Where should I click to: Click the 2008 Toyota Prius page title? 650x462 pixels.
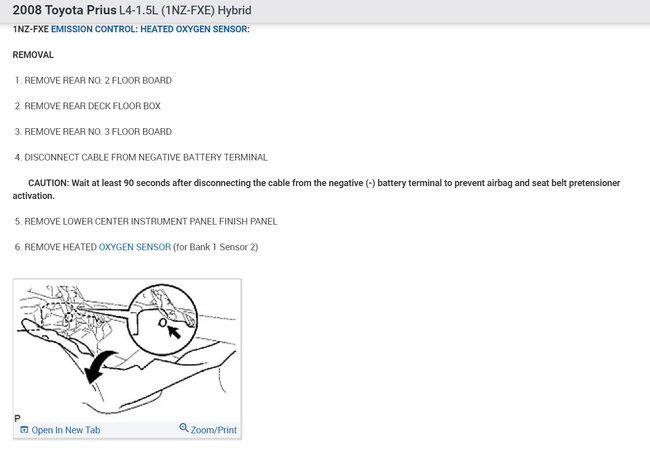64,10
